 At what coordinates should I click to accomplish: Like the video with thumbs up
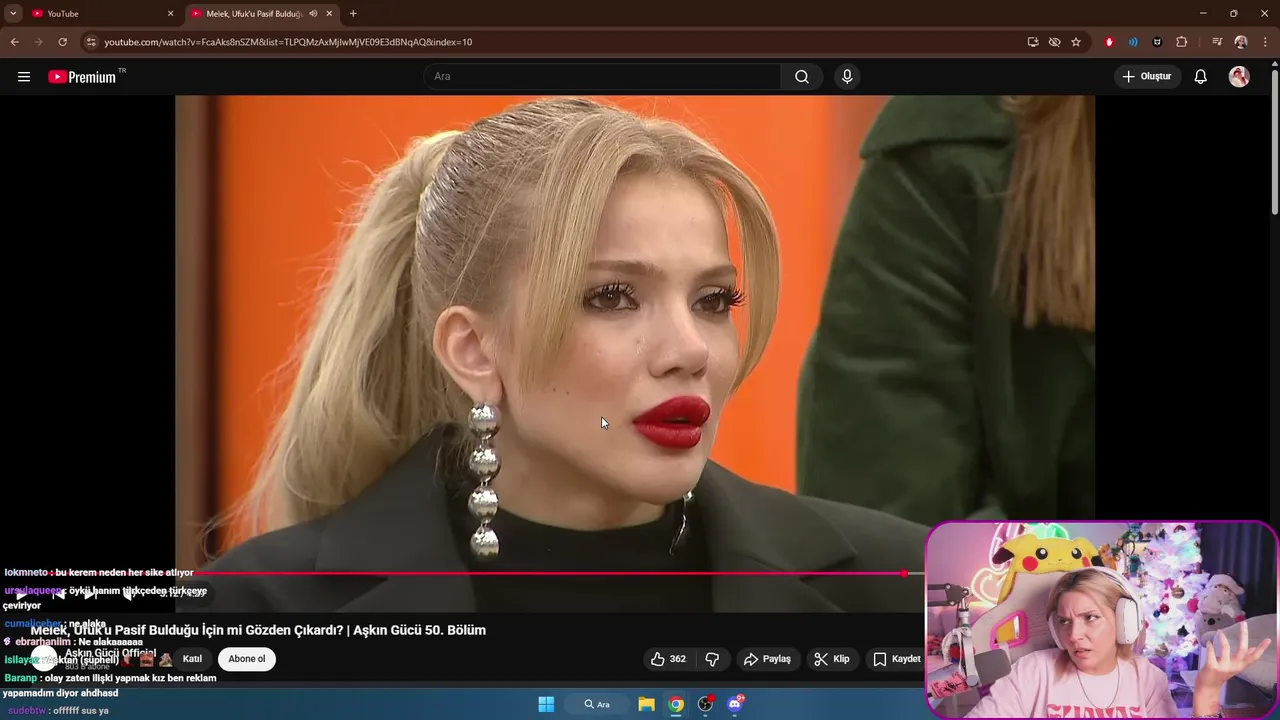(668, 659)
